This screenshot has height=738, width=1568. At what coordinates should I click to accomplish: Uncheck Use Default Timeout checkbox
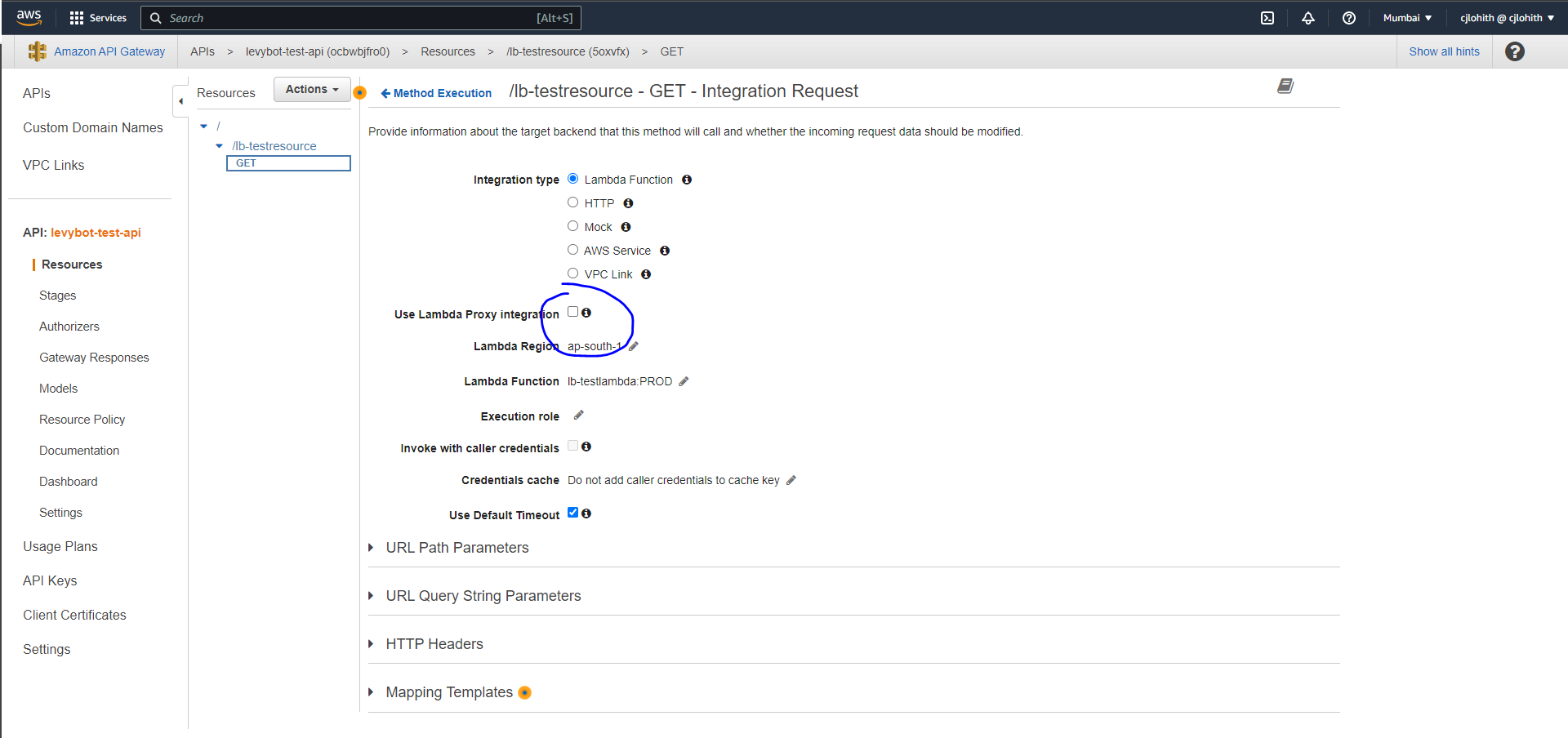573,513
